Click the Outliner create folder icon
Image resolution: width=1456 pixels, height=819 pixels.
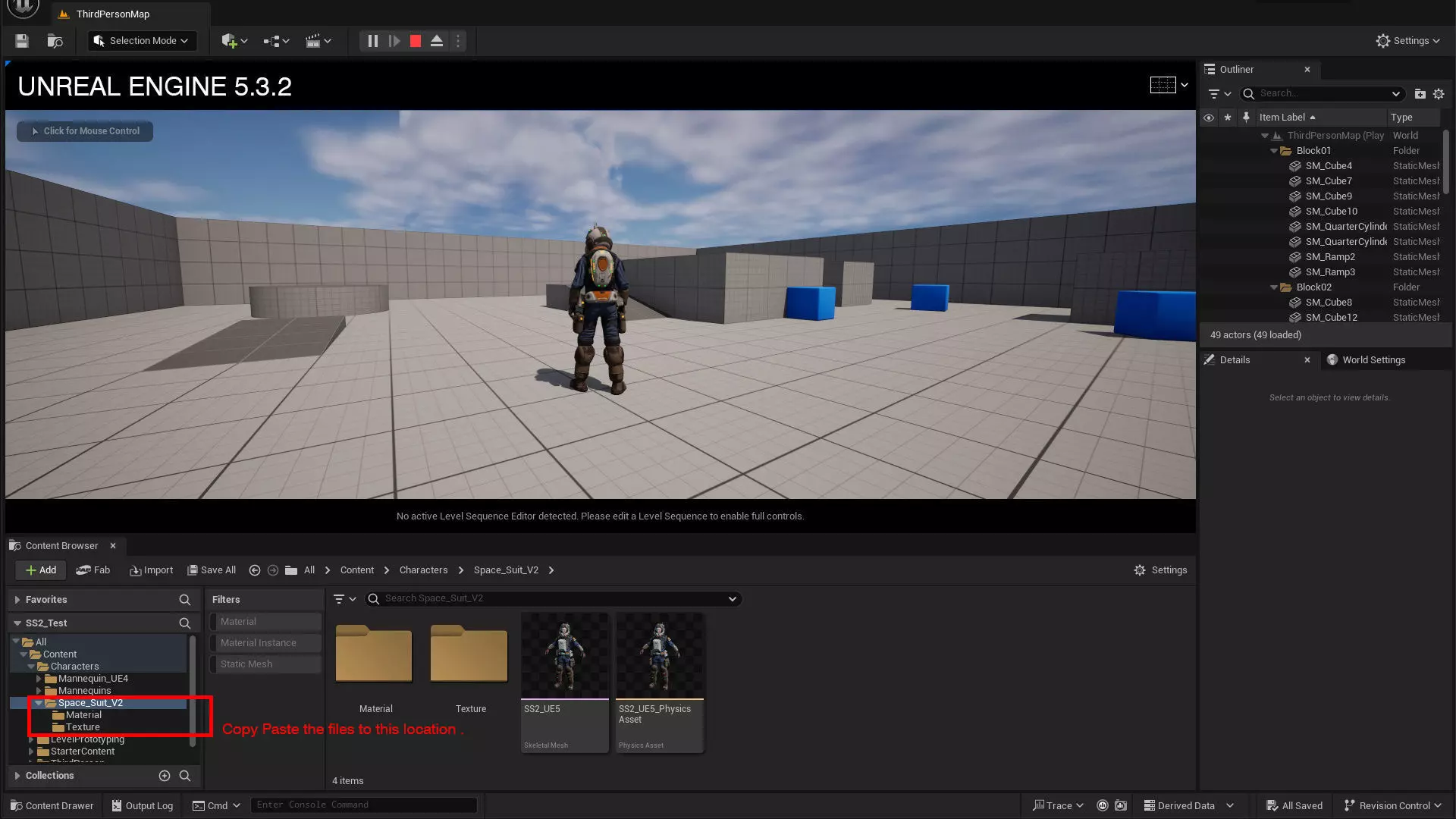tap(1420, 94)
